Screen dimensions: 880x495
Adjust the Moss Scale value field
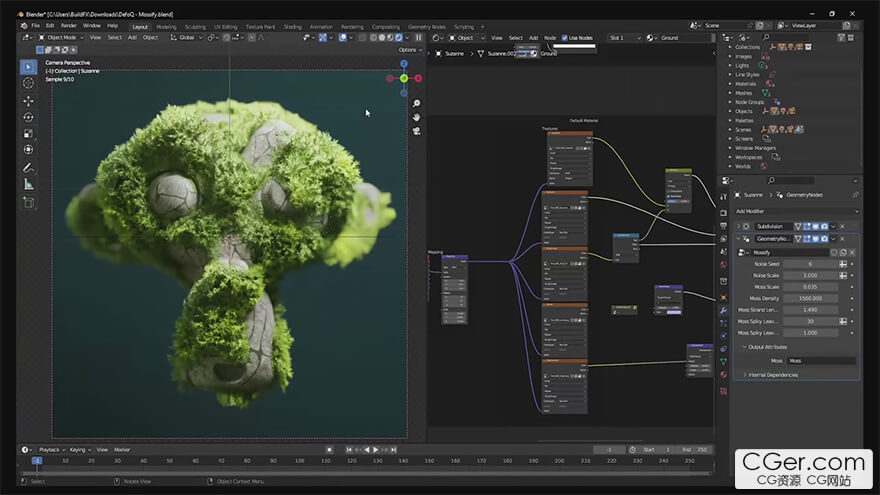[x=810, y=287]
